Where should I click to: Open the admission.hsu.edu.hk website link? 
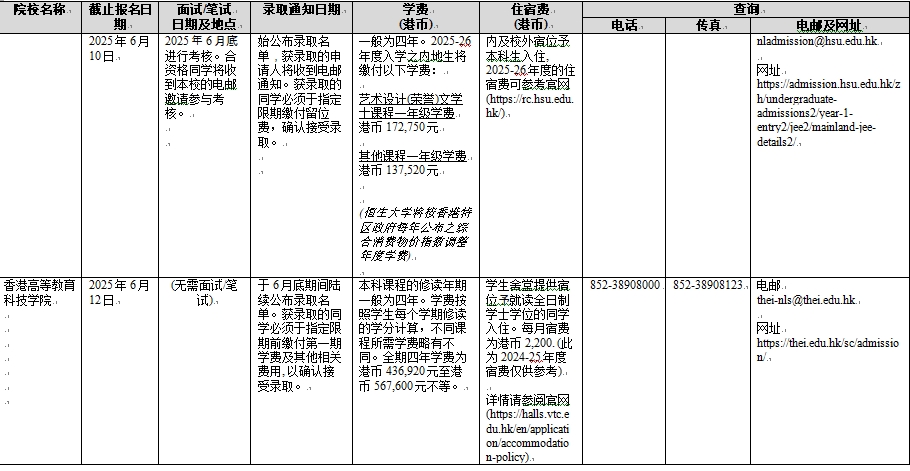tap(829, 113)
